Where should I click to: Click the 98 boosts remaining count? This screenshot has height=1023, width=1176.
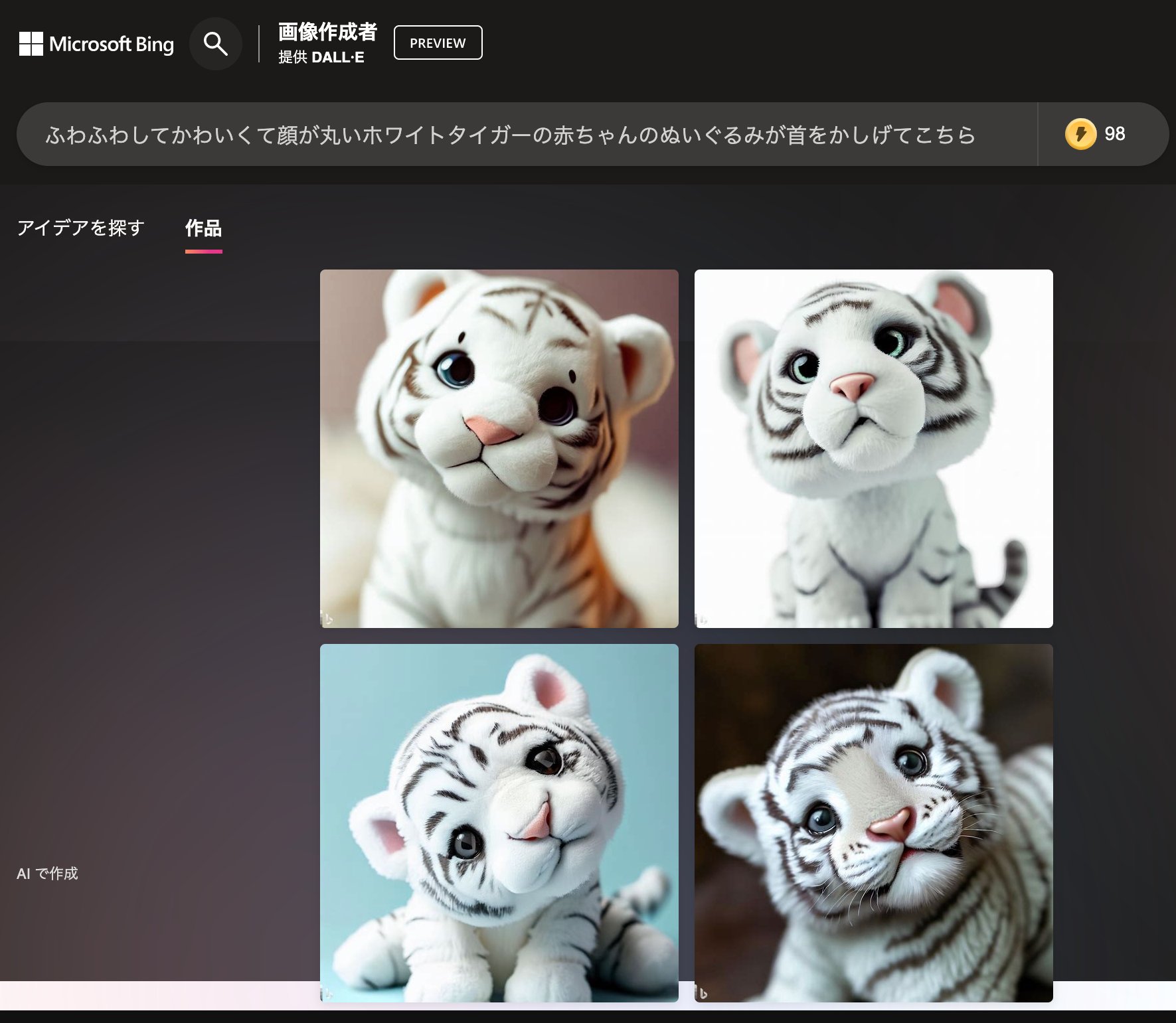pos(1115,134)
